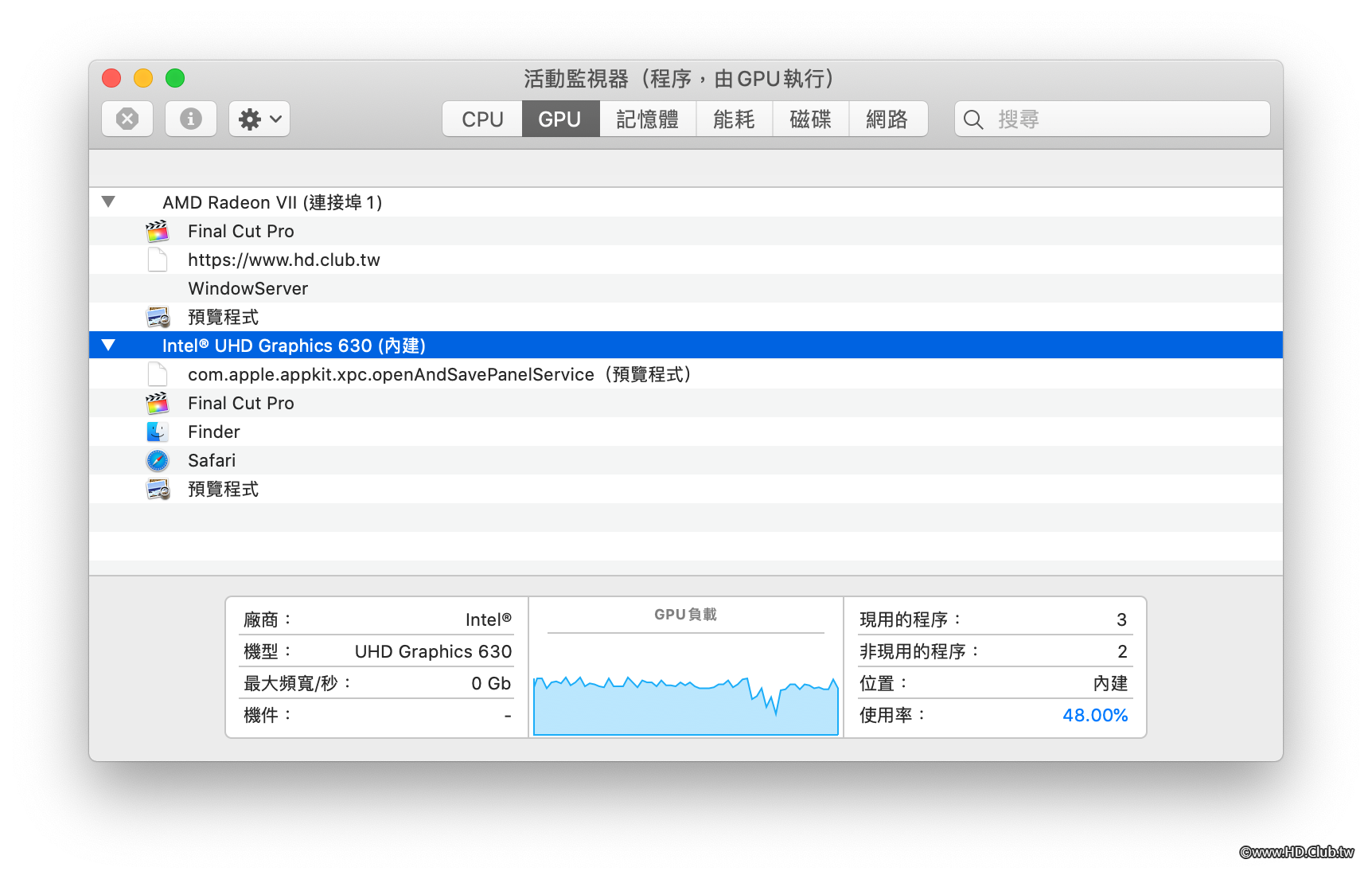The width and height of the screenshot is (1372, 879).
Task: Open the process info (i) button
Action: click(x=191, y=119)
